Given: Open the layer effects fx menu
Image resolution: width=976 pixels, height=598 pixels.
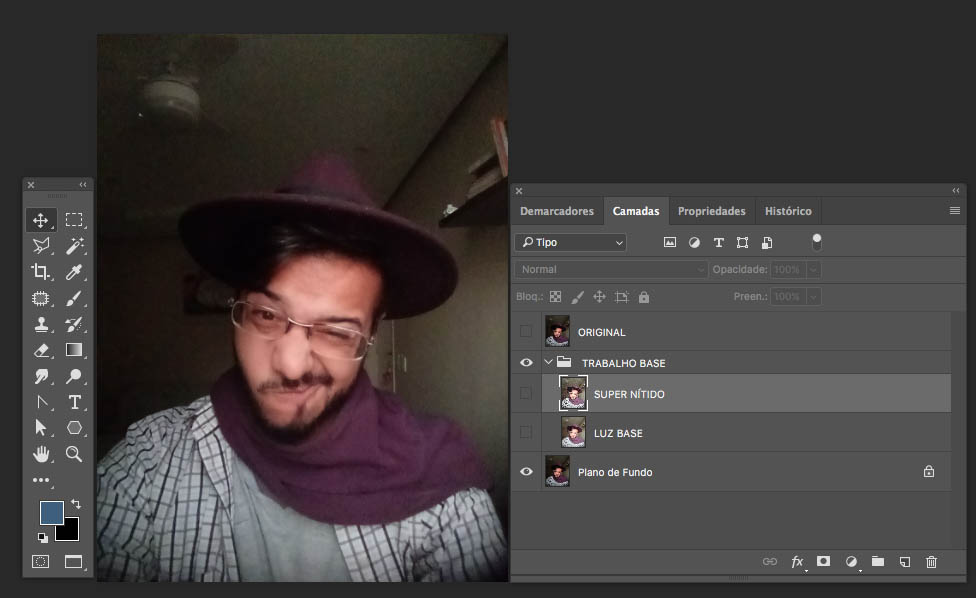Looking at the screenshot, I should (797, 562).
